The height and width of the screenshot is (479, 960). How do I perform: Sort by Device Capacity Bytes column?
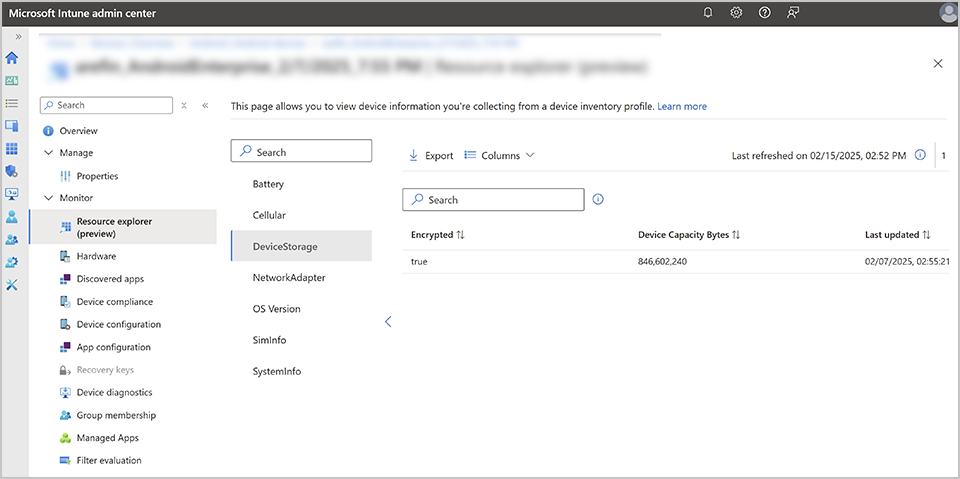[x=689, y=235]
